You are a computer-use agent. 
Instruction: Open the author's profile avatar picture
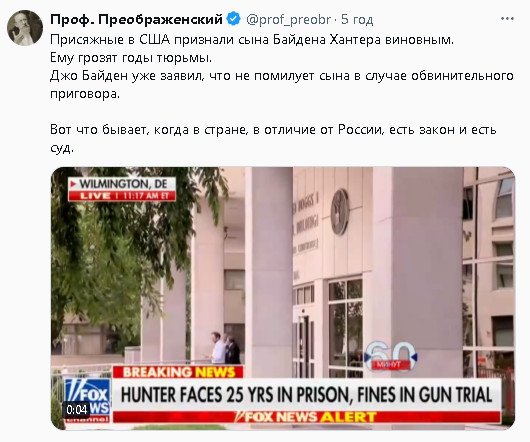click(x=25, y=28)
